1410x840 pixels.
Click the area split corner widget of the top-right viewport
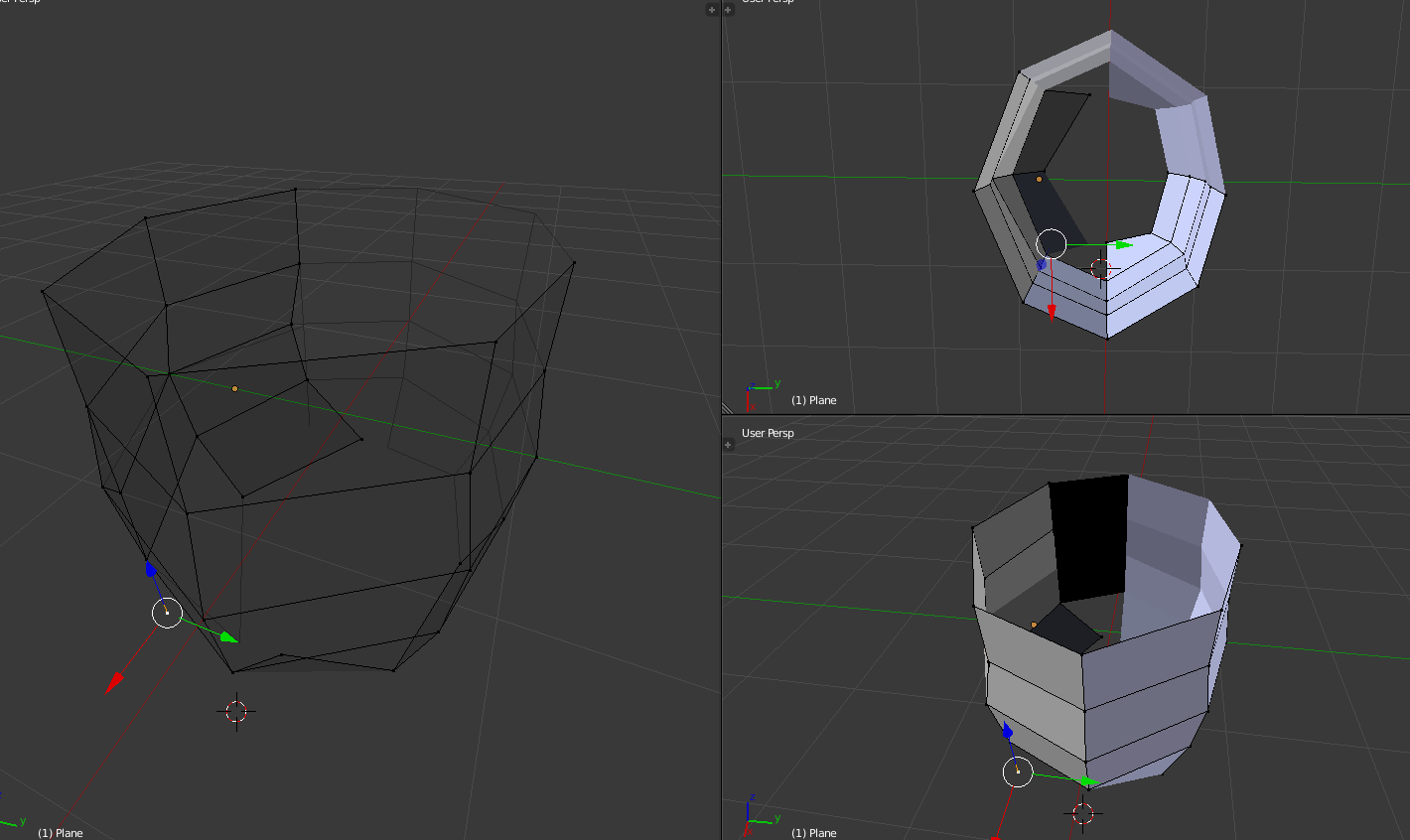pos(727,406)
